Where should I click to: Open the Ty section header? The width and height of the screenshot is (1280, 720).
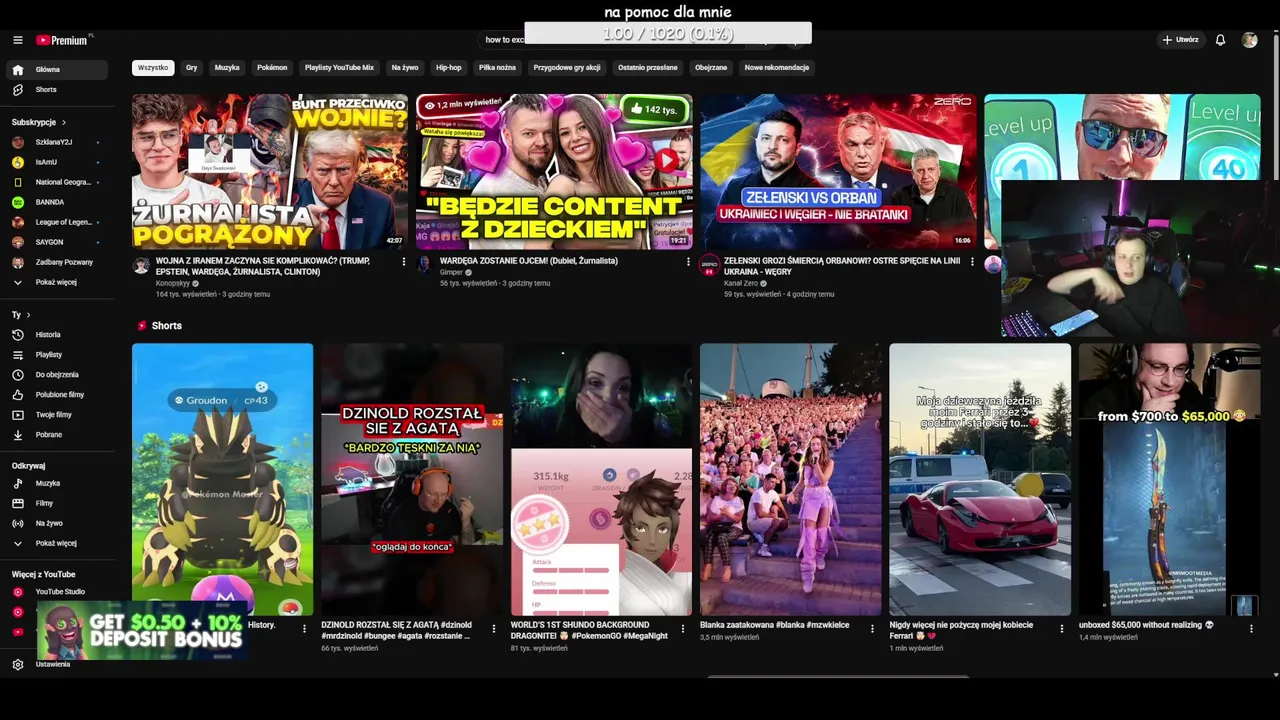click(x=20, y=315)
